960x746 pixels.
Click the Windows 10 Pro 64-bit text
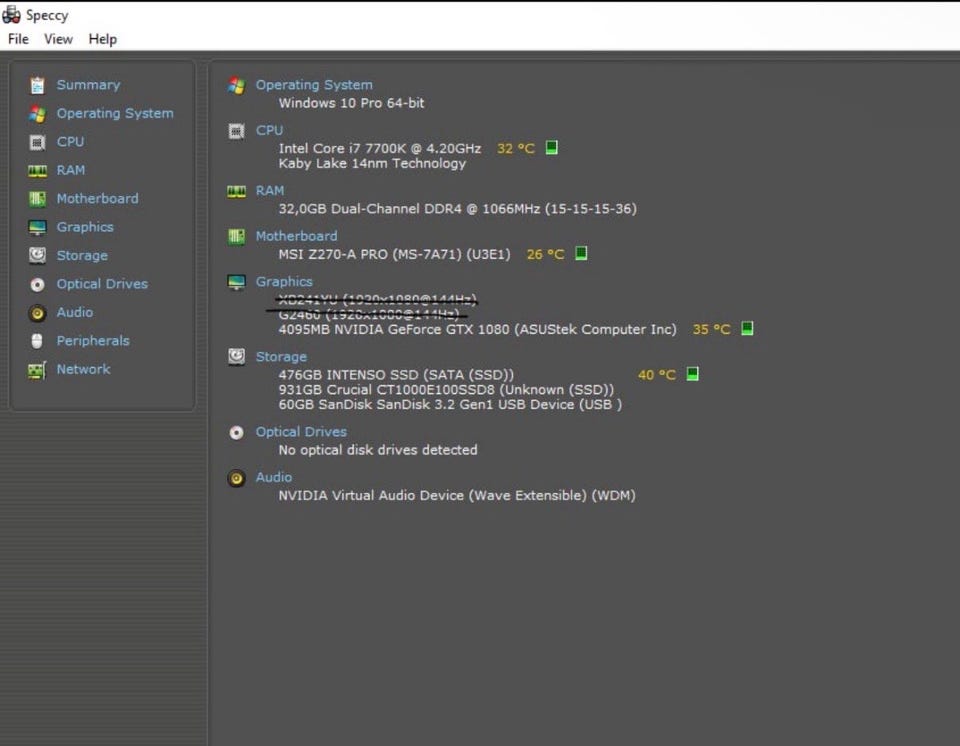click(x=351, y=103)
